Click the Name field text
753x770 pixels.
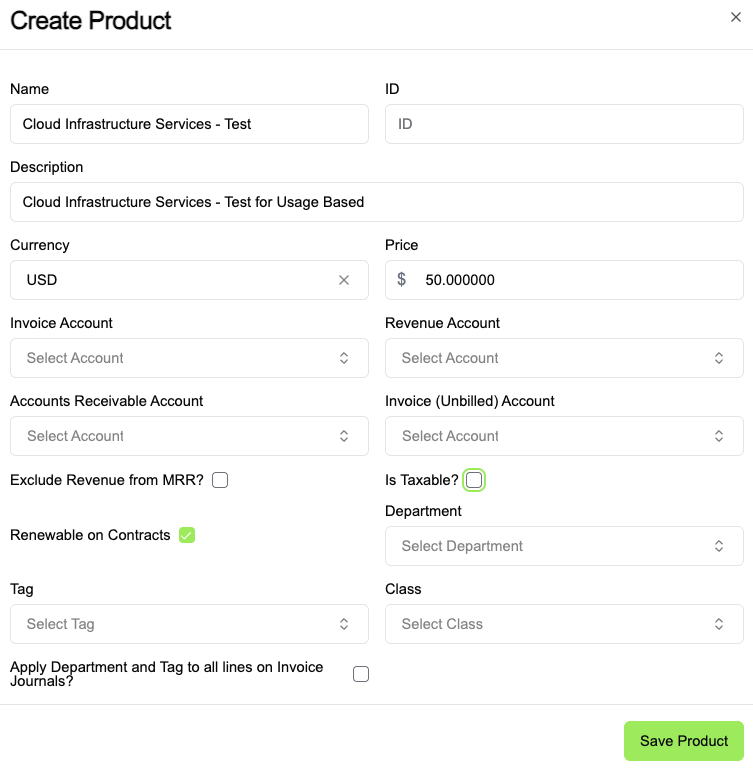pyautogui.click(x=137, y=124)
